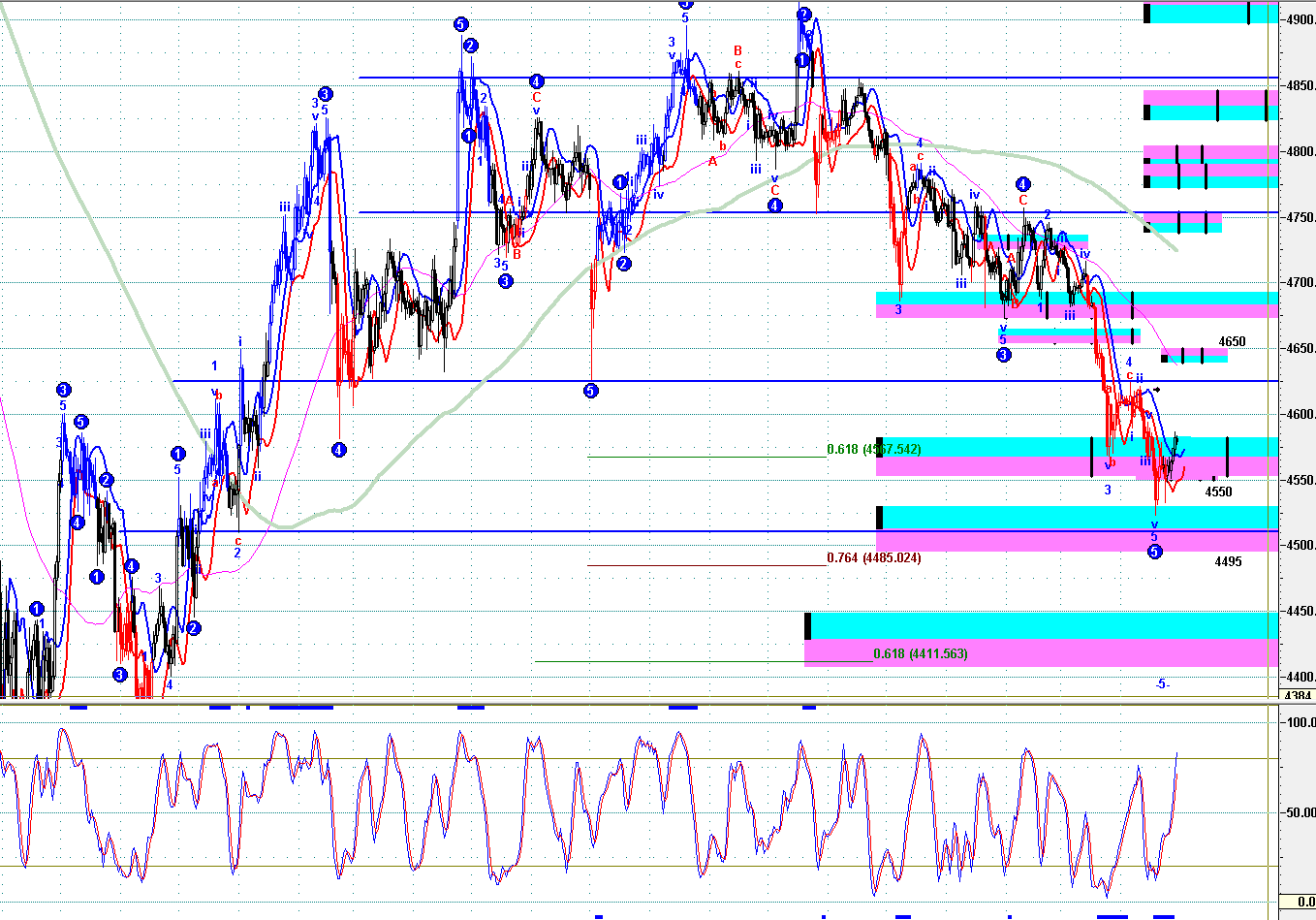Select the 50.00 oscillator scale label
This screenshot has width=1316, height=920.
click(x=1300, y=812)
